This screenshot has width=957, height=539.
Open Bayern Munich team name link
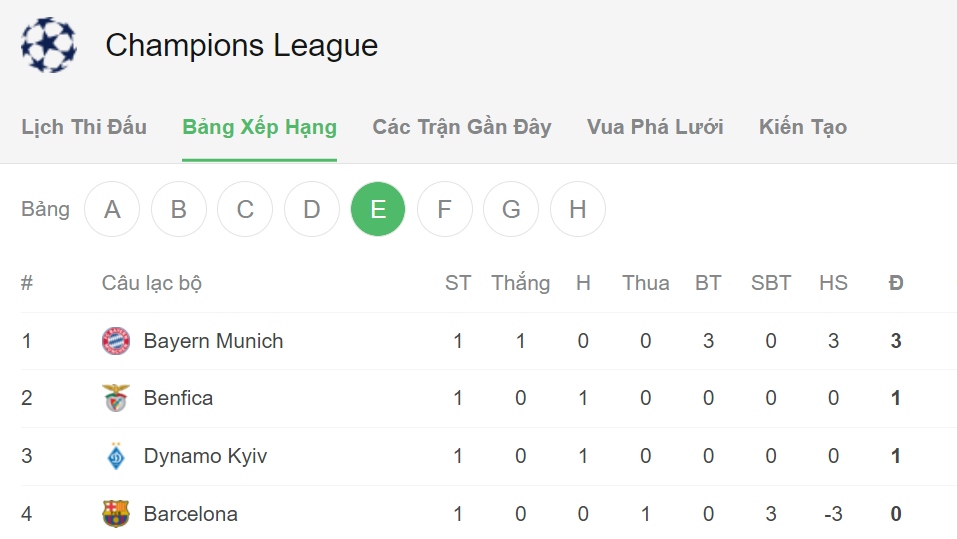click(x=213, y=341)
